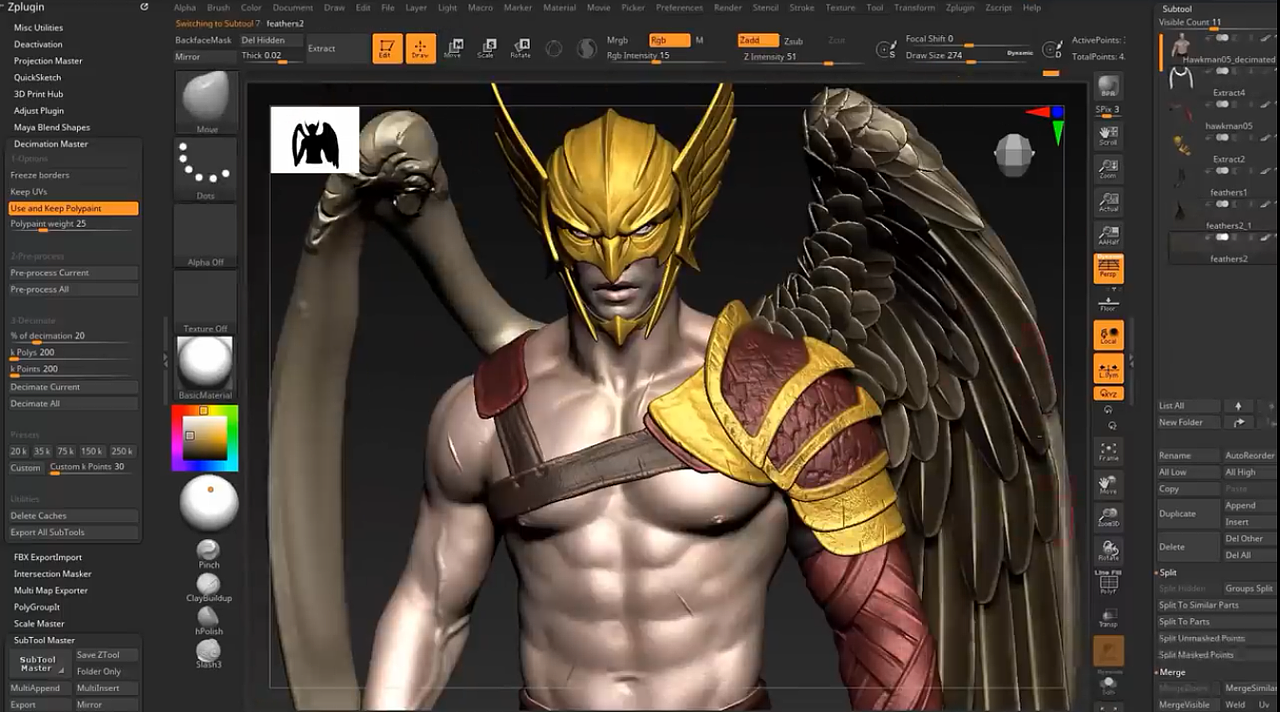Image resolution: width=1280 pixels, height=712 pixels.
Task: Click the Pre-process All button
Action: [73, 289]
